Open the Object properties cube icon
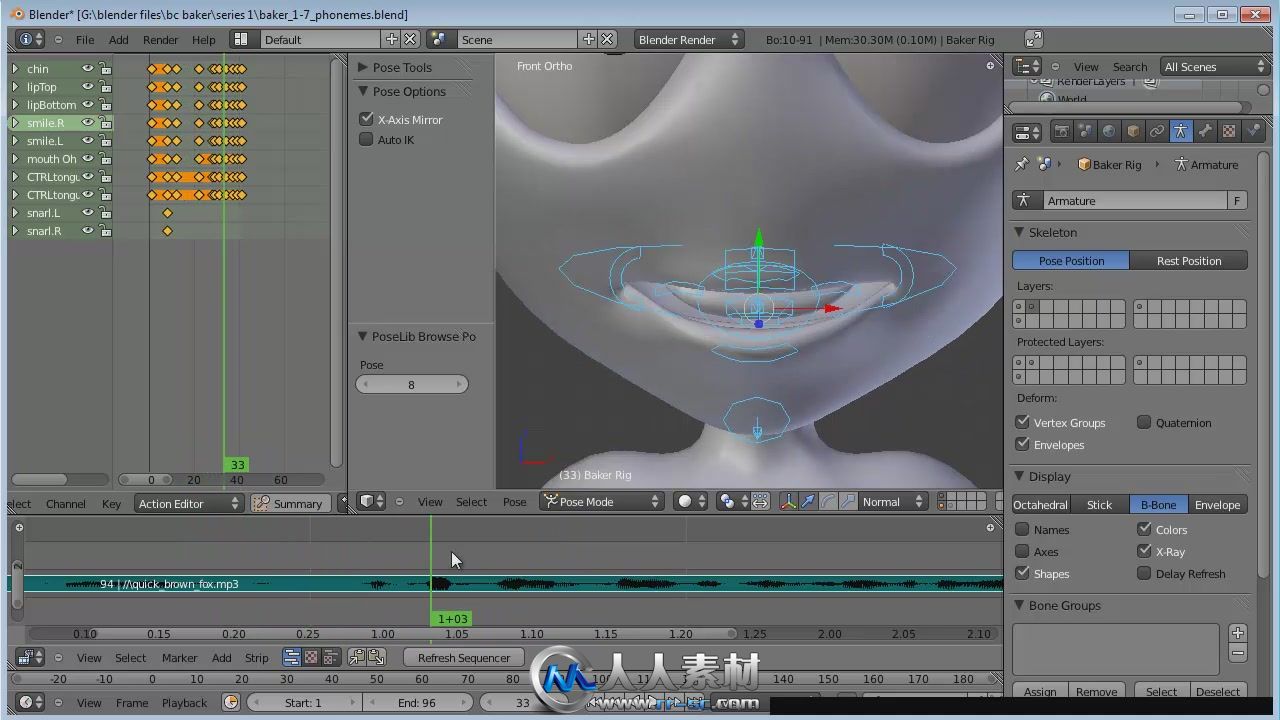1280x720 pixels. click(1133, 132)
